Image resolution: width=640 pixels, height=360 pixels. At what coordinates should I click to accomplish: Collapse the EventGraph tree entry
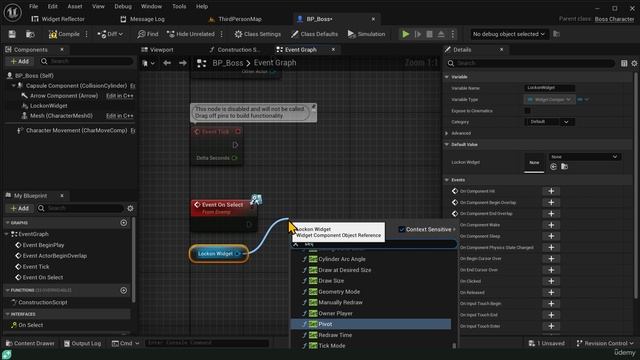7,234
